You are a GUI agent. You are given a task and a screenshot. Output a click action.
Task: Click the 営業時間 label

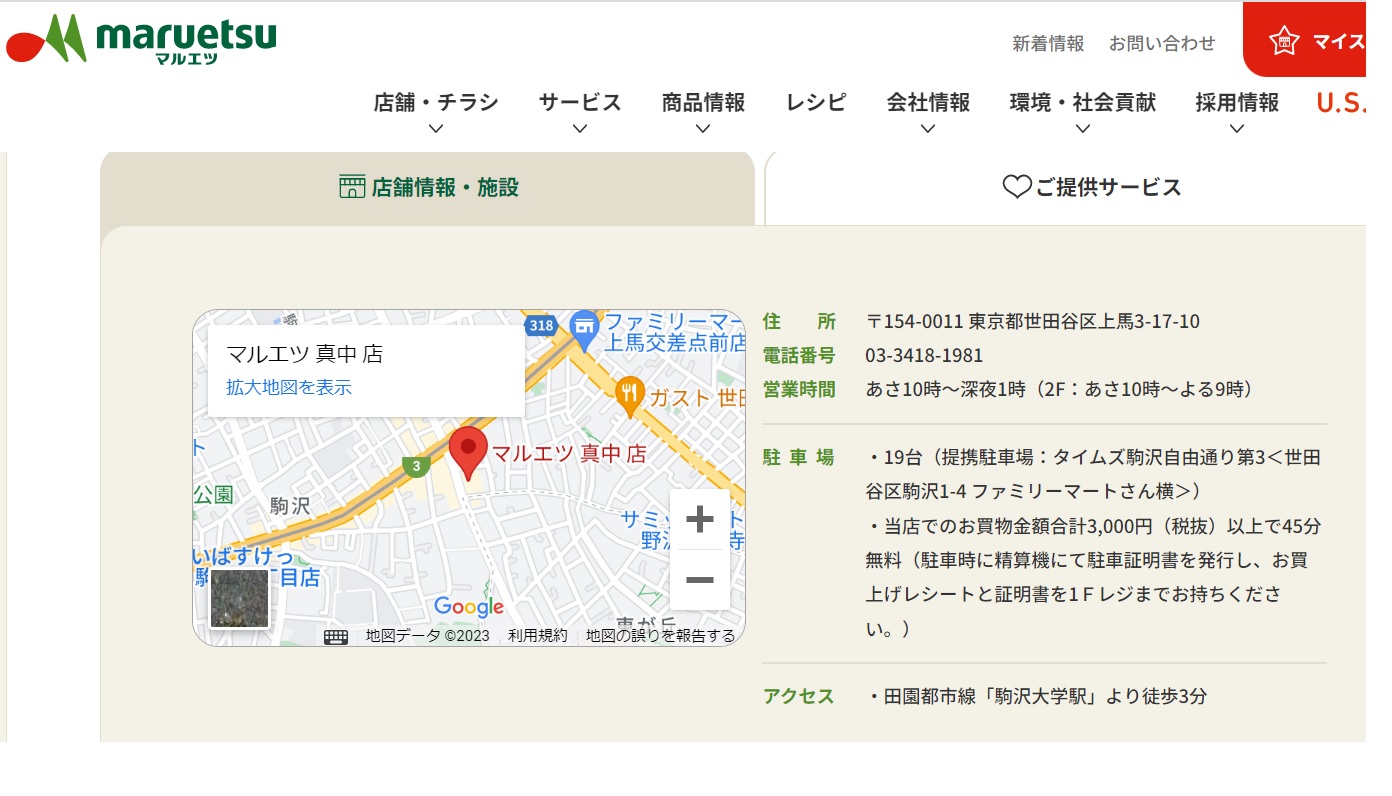point(798,390)
